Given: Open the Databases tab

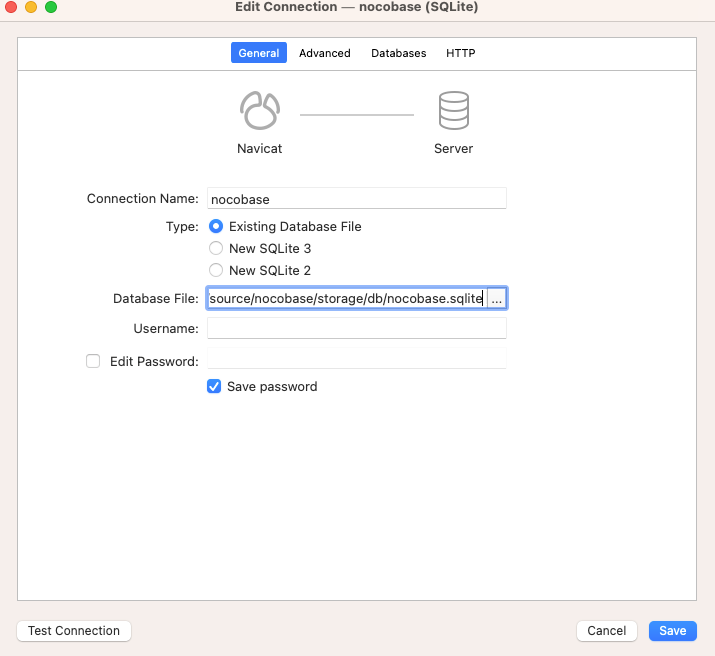Looking at the screenshot, I should click(398, 53).
